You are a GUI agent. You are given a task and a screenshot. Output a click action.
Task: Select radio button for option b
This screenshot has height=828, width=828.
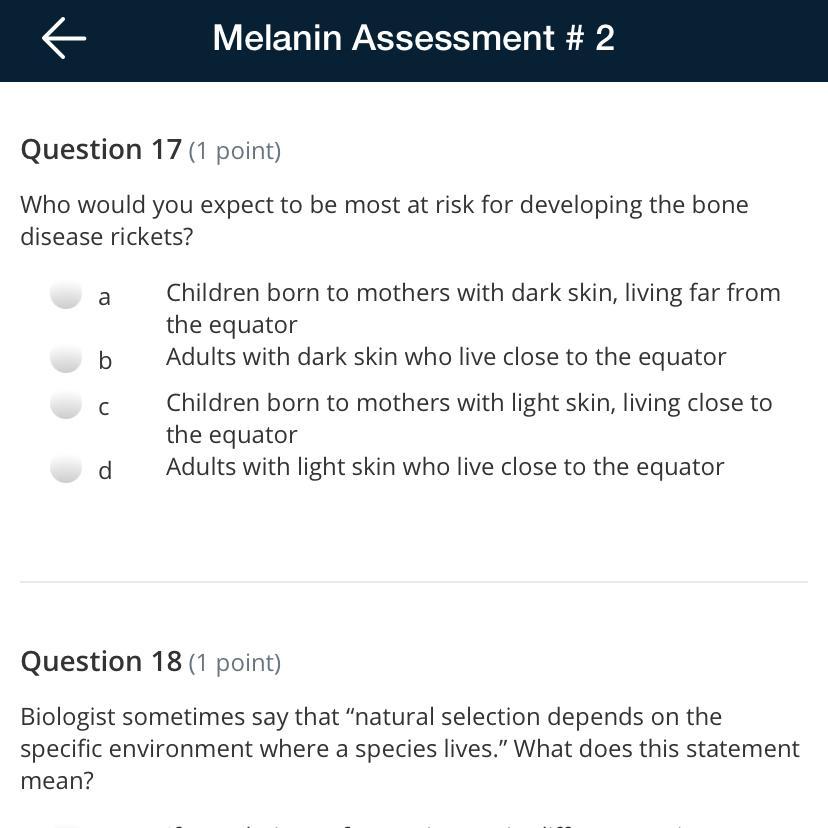(66, 358)
